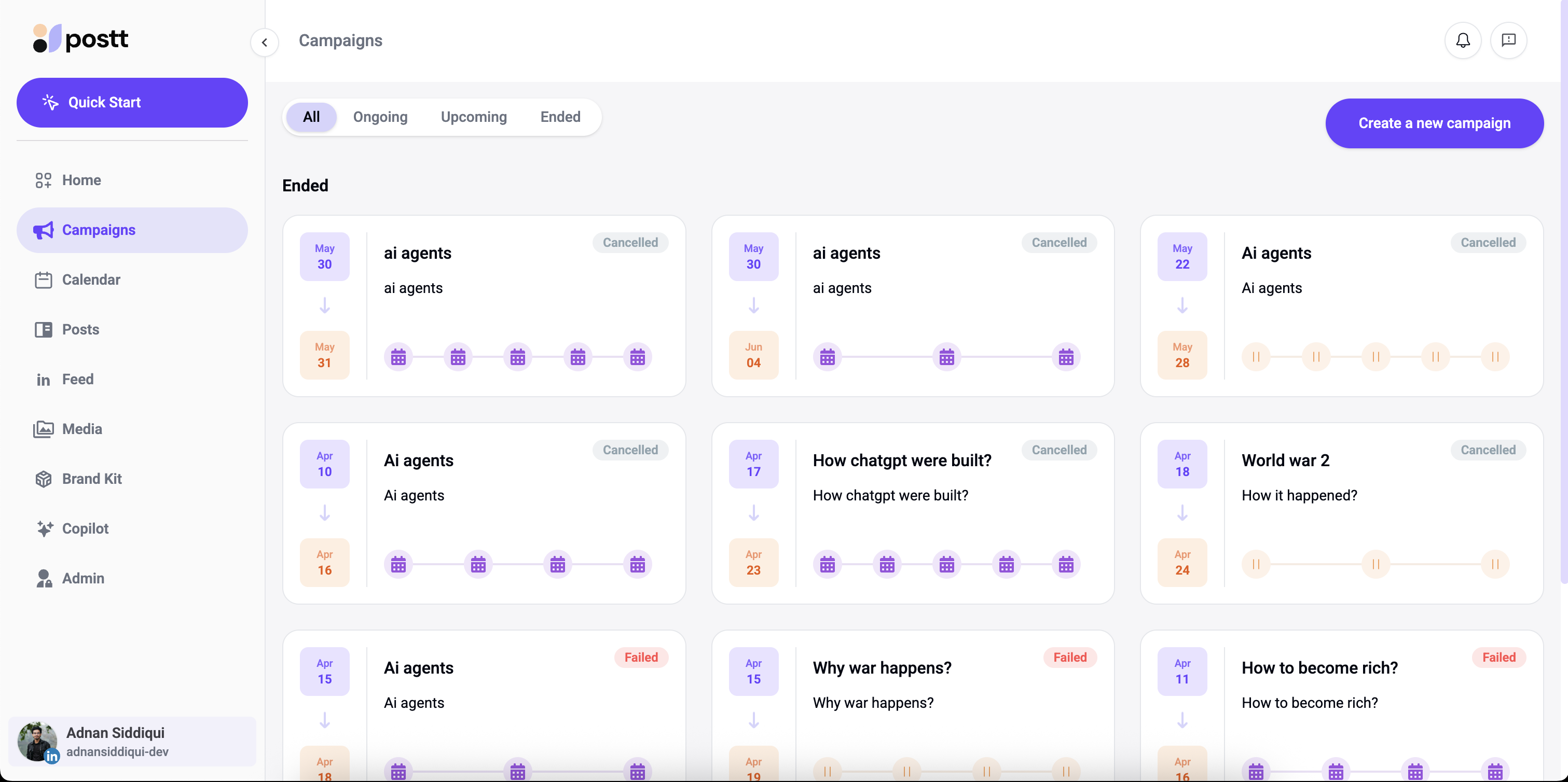This screenshot has height=782, width=1568.
Task: Collapse the sidebar with chevron button
Action: [x=264, y=42]
